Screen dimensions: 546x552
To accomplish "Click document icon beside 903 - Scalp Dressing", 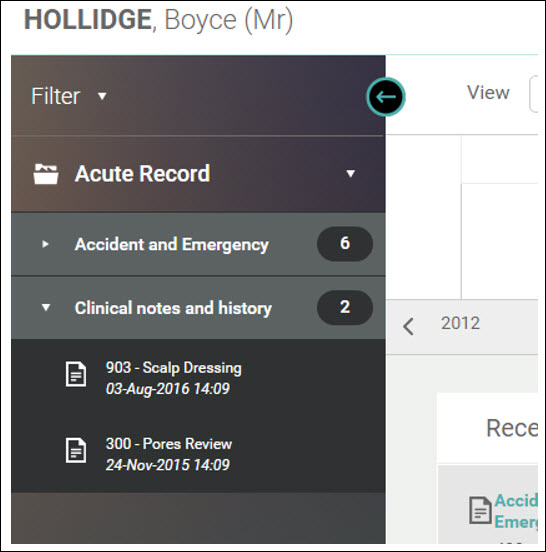I will [x=76, y=374].
